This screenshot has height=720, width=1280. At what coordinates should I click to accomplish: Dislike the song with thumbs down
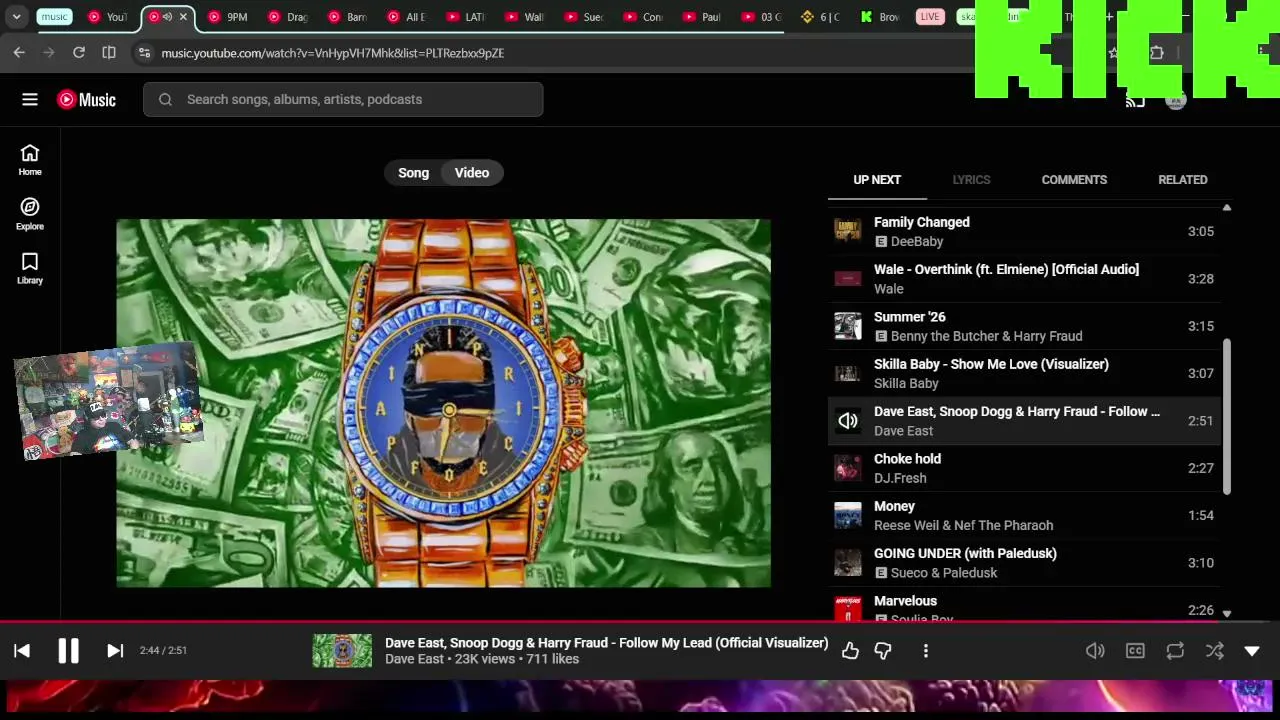[883, 651]
